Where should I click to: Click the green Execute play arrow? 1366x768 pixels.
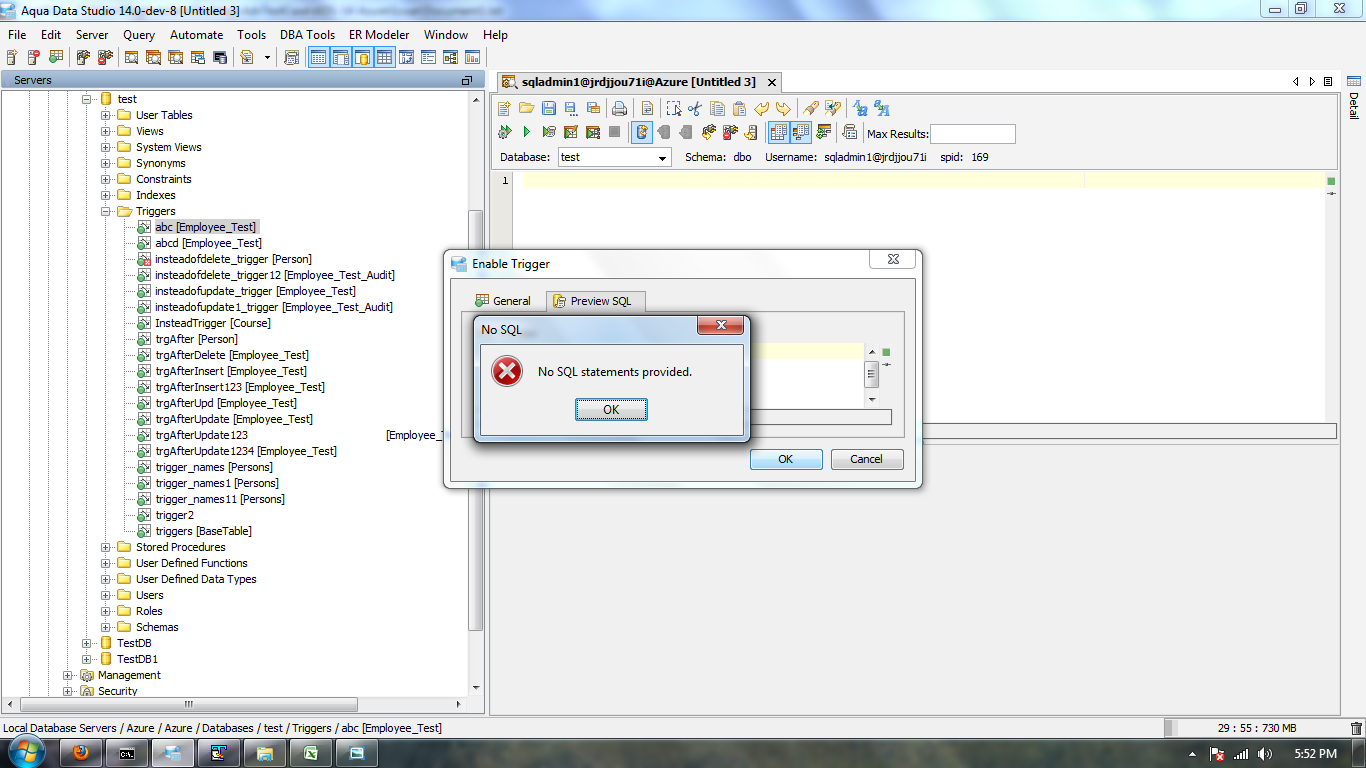point(526,132)
